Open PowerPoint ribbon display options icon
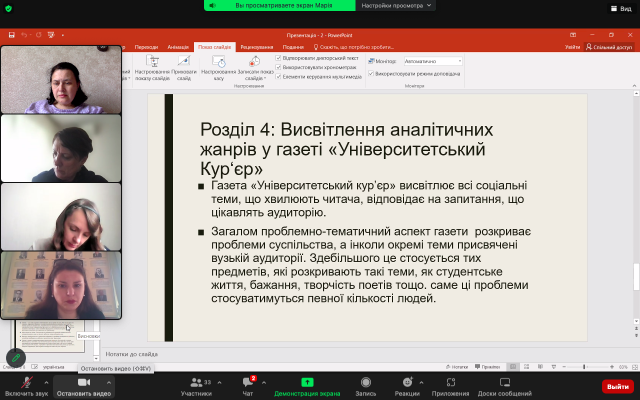640x400 pixels. [x=573, y=35]
